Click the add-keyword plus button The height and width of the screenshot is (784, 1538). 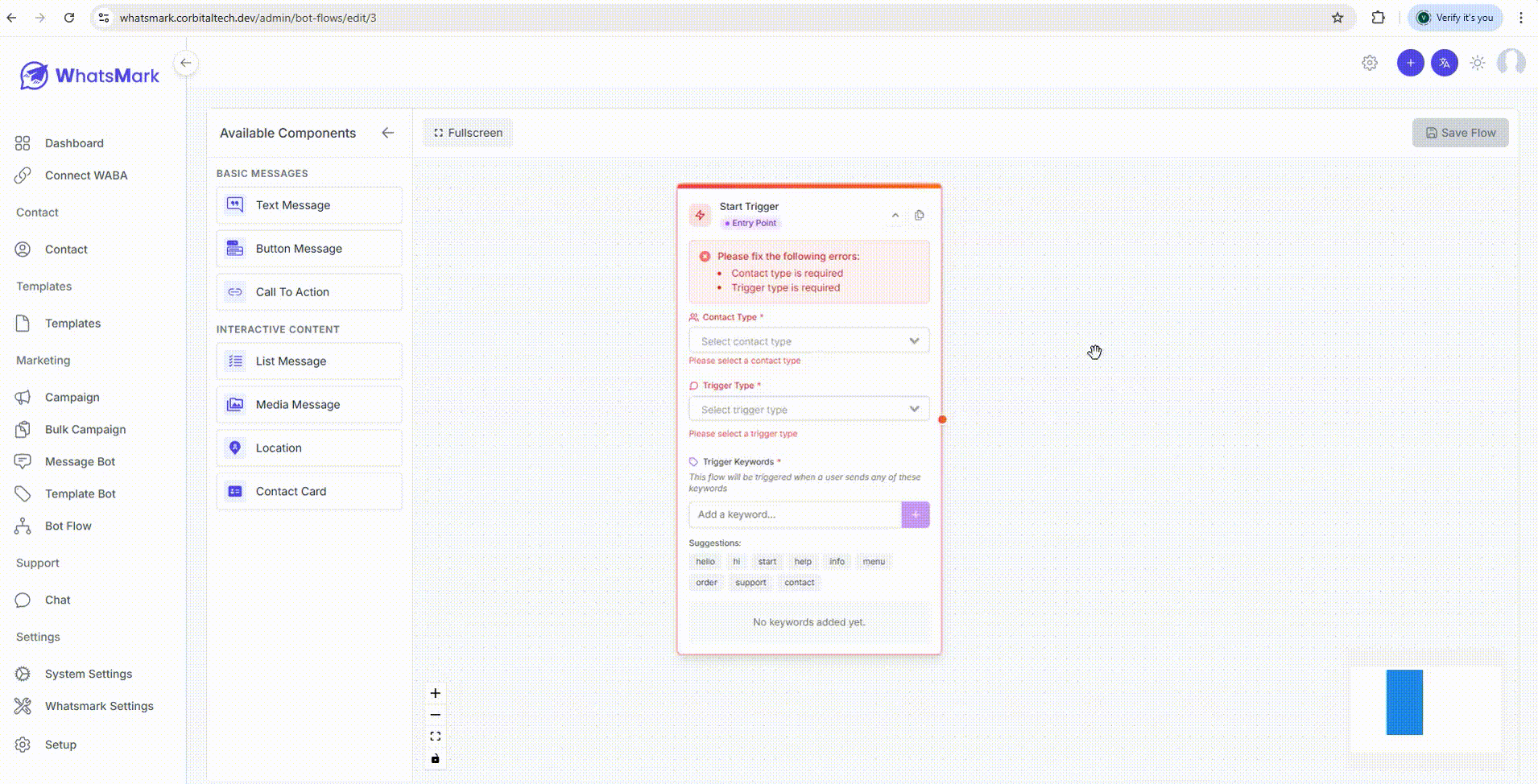[x=915, y=514]
